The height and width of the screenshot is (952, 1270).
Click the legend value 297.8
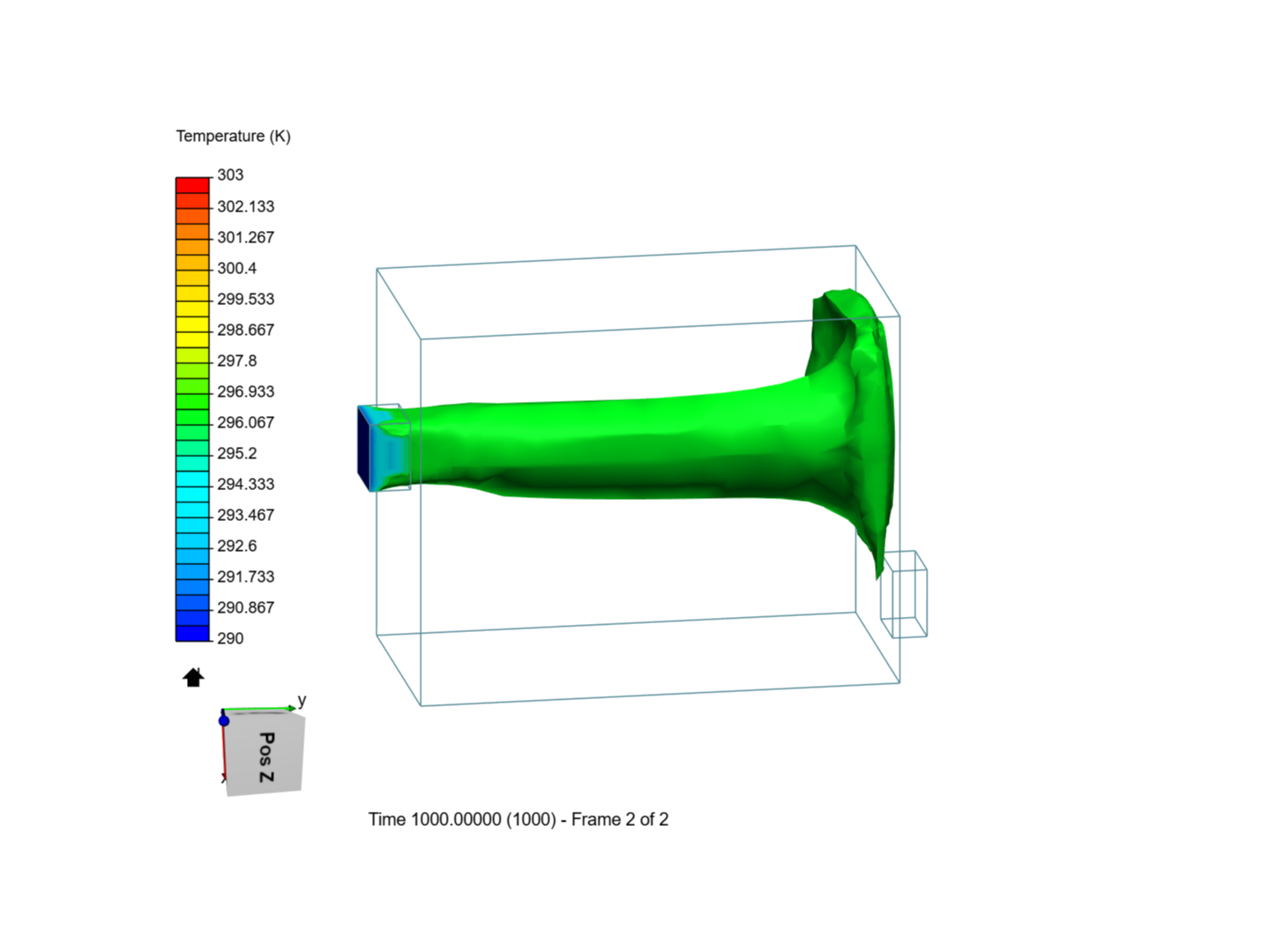[x=237, y=361]
